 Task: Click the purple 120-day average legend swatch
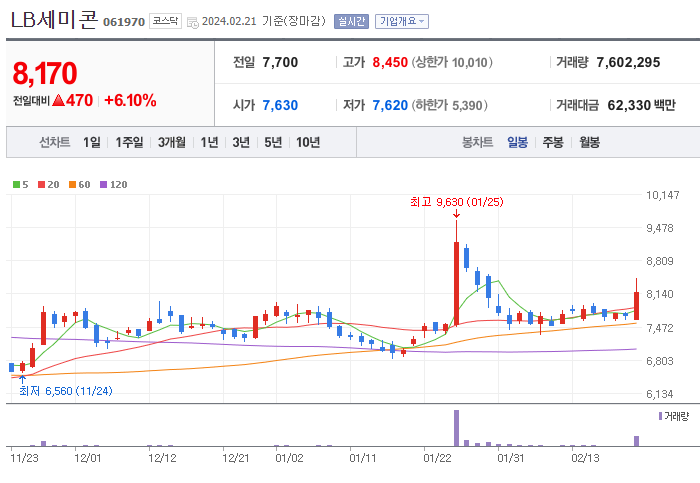pos(104,184)
